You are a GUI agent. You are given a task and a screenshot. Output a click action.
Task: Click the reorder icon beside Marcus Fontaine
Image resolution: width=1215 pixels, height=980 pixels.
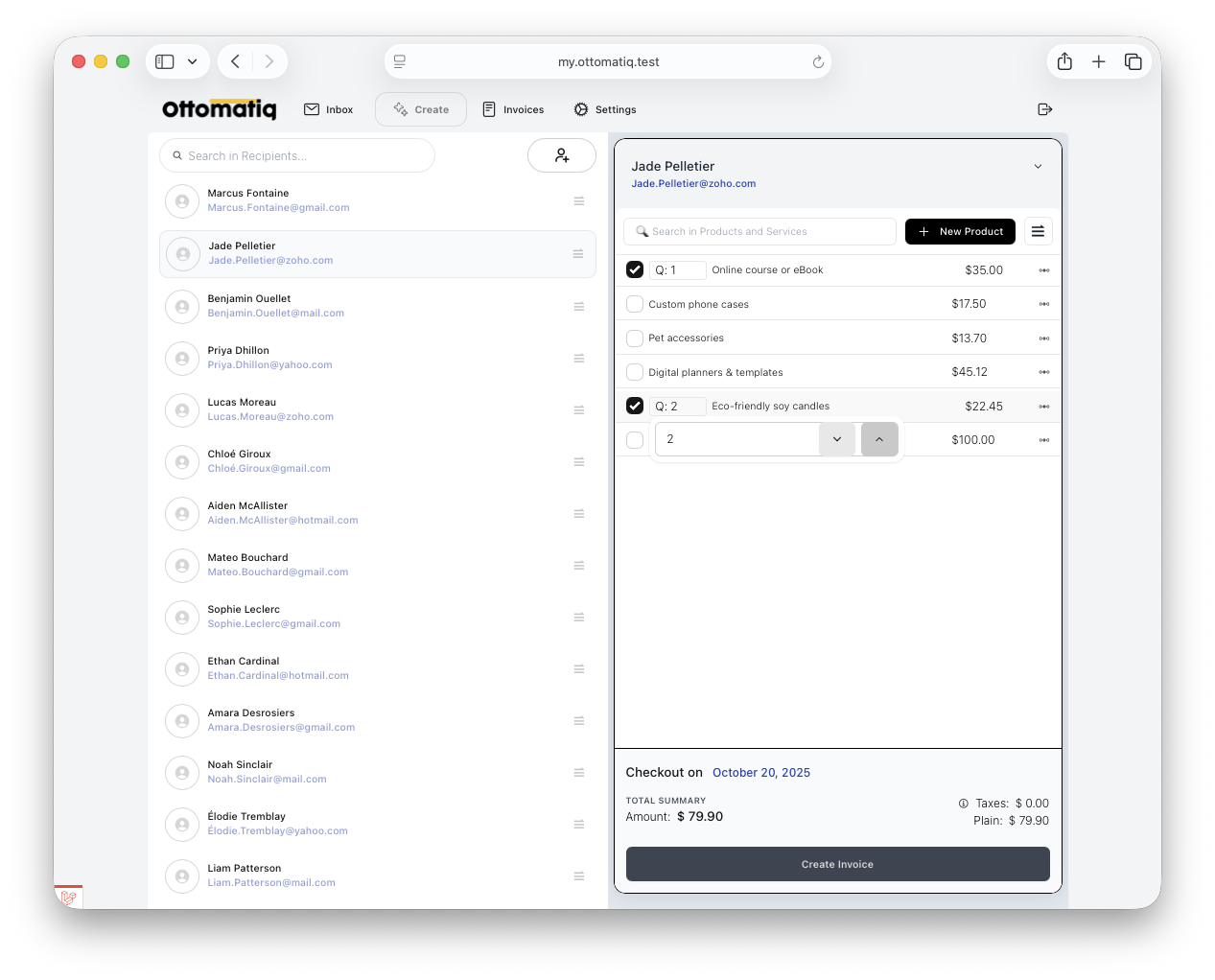coord(579,201)
